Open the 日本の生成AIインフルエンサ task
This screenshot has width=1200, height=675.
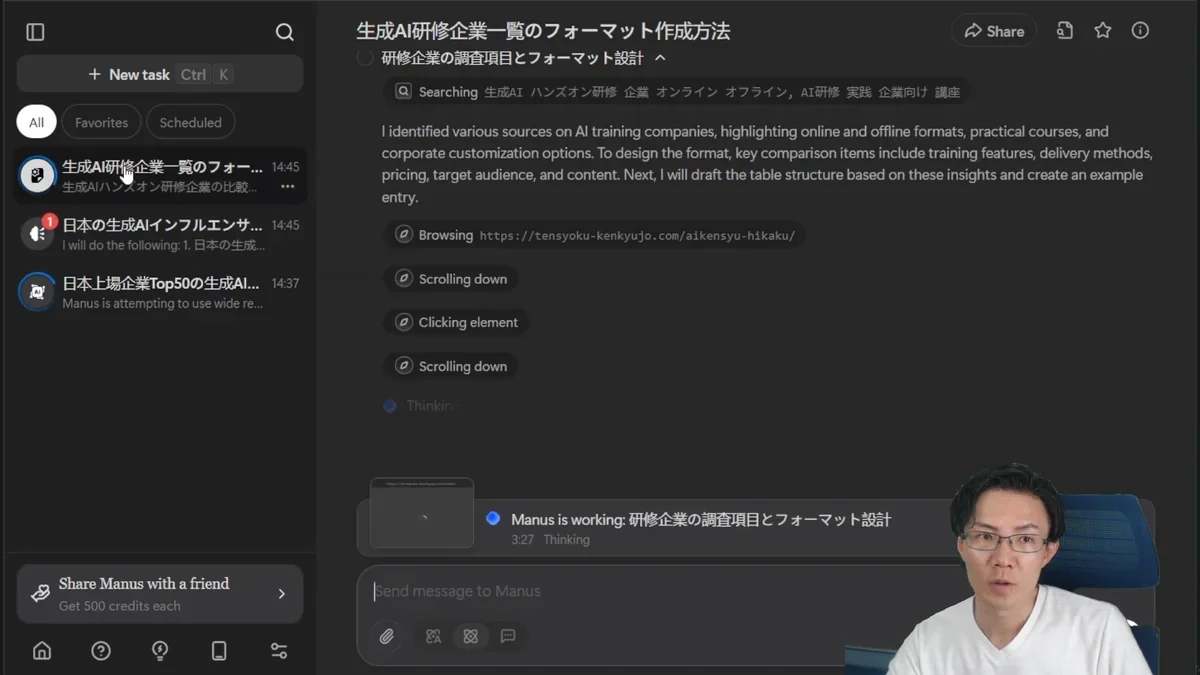[x=160, y=234]
